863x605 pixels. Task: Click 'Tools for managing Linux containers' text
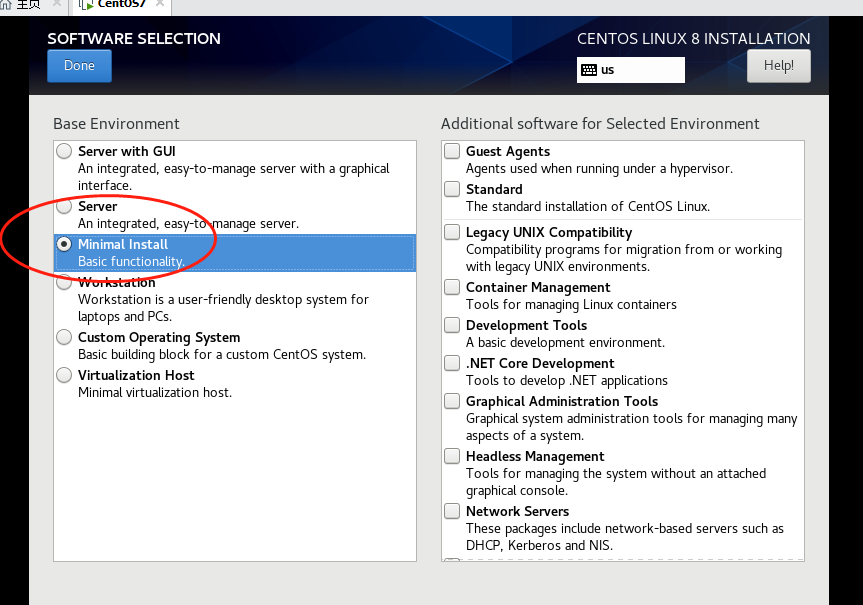point(571,304)
